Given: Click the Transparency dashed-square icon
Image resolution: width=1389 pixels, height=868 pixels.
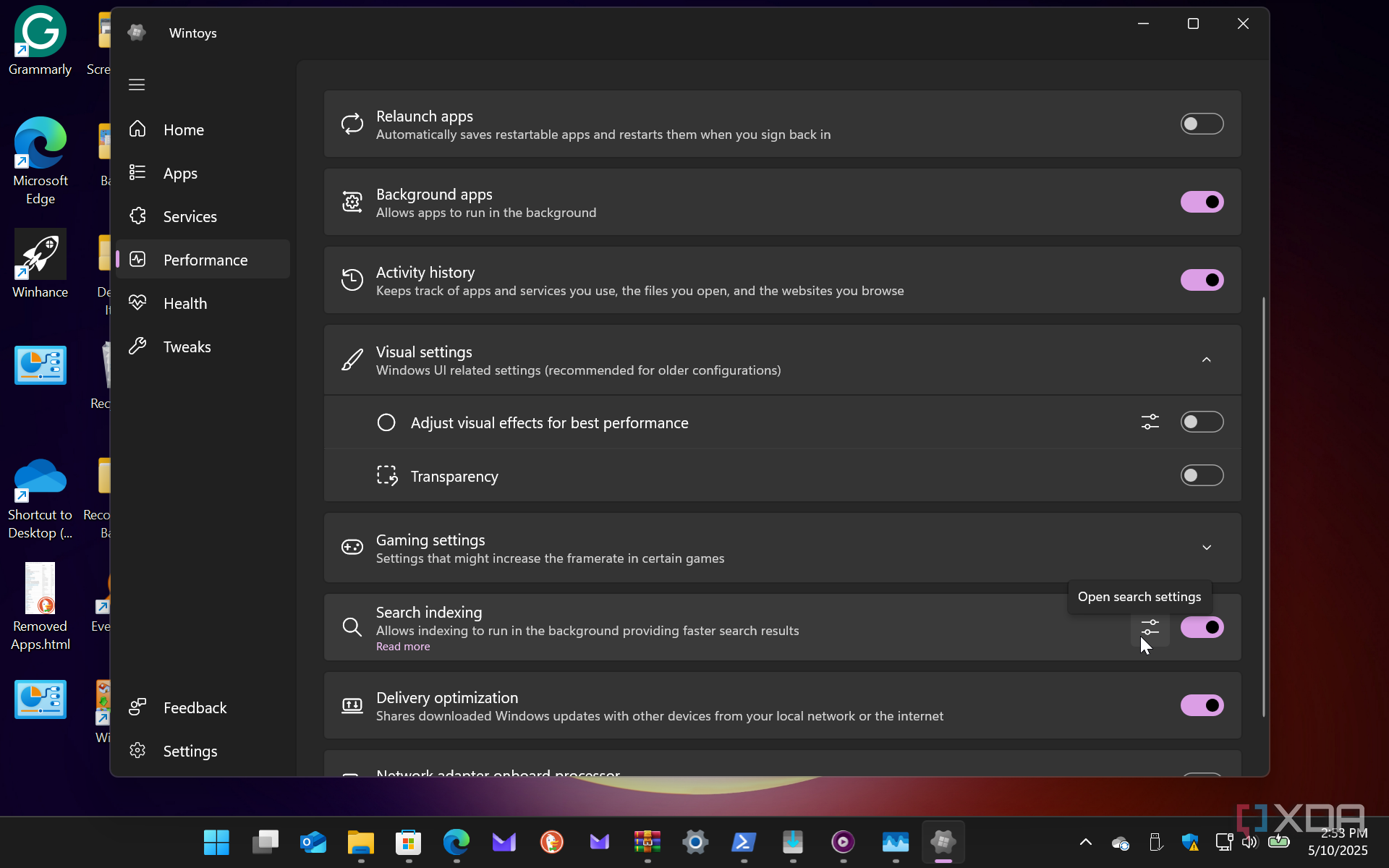Looking at the screenshot, I should point(387,475).
